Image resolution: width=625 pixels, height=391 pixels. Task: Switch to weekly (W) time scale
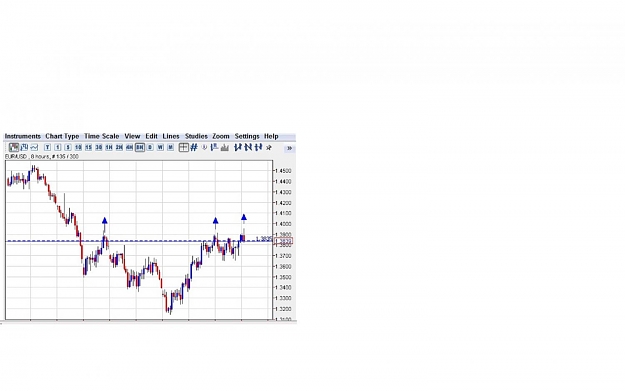(160, 147)
